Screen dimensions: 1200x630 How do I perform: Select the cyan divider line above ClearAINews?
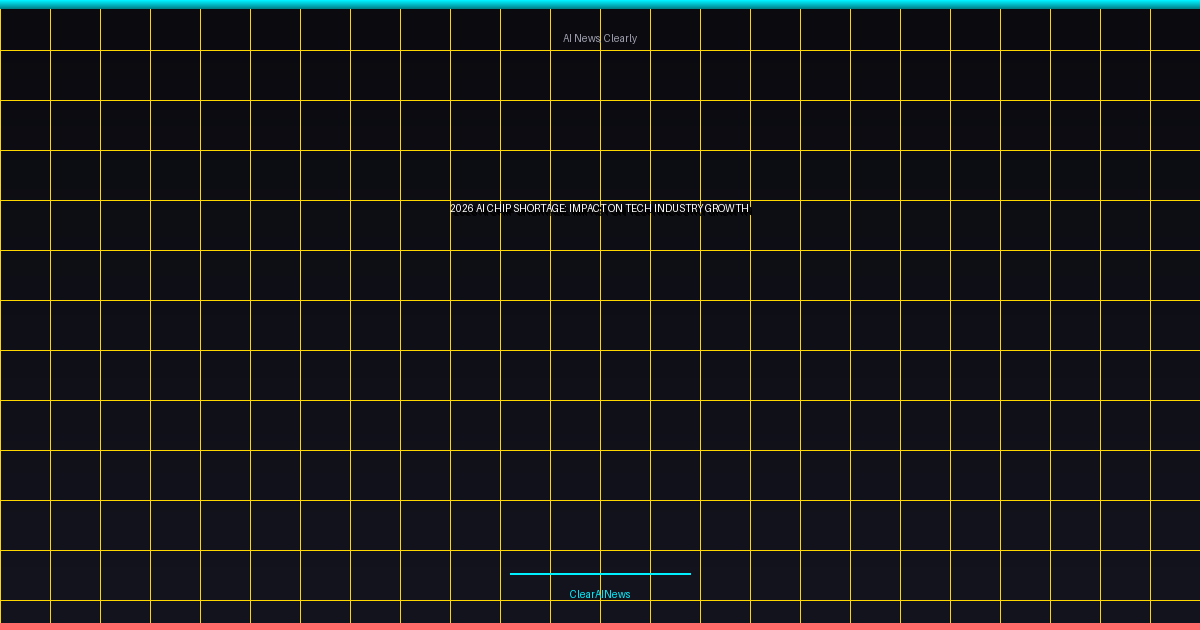600,574
